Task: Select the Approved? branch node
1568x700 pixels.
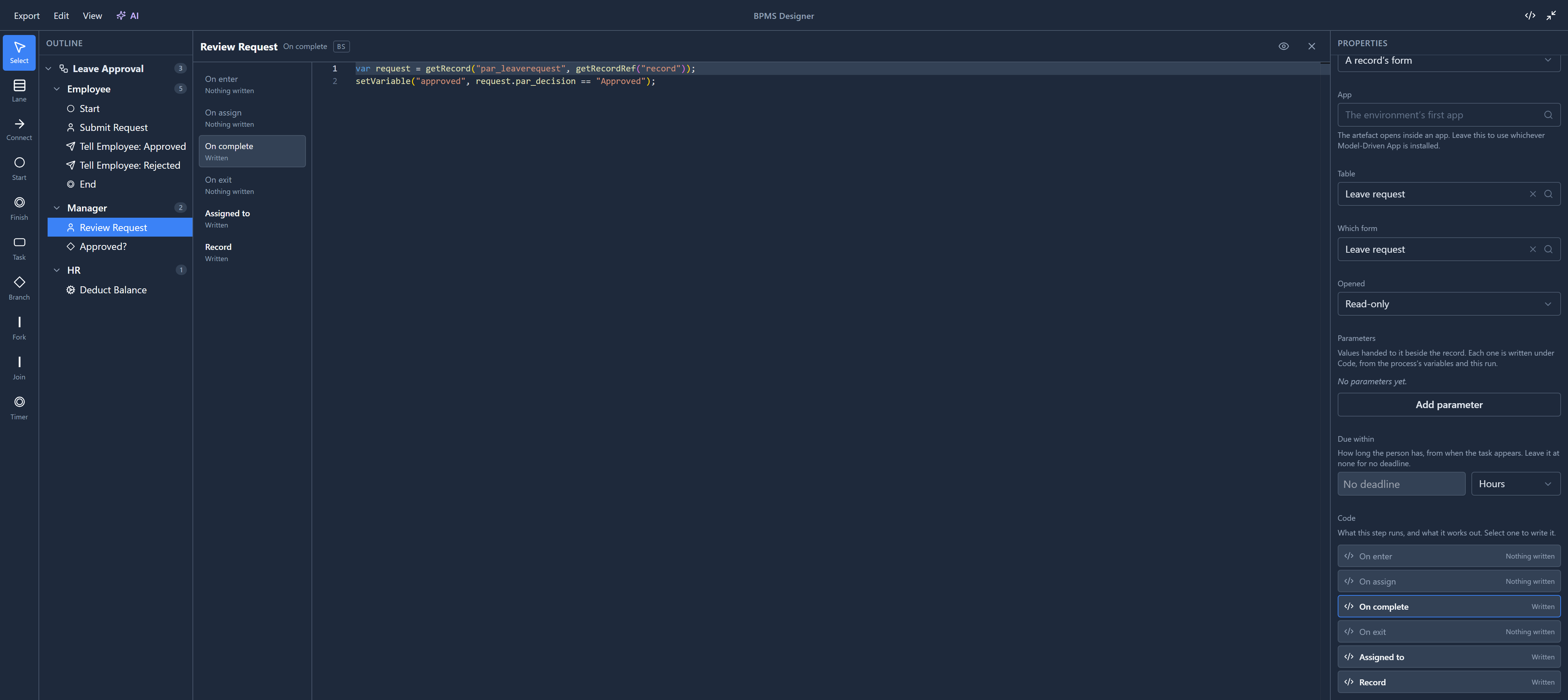Action: (x=120, y=246)
